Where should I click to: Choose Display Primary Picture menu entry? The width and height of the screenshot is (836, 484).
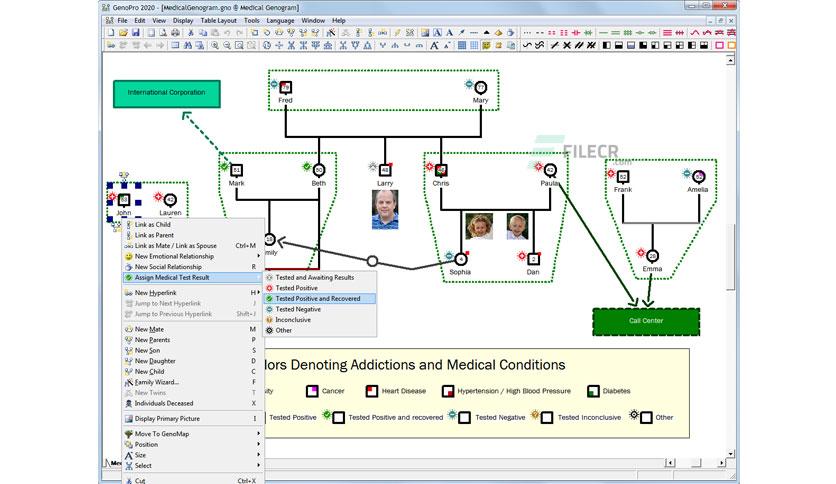pyautogui.click(x=192, y=418)
